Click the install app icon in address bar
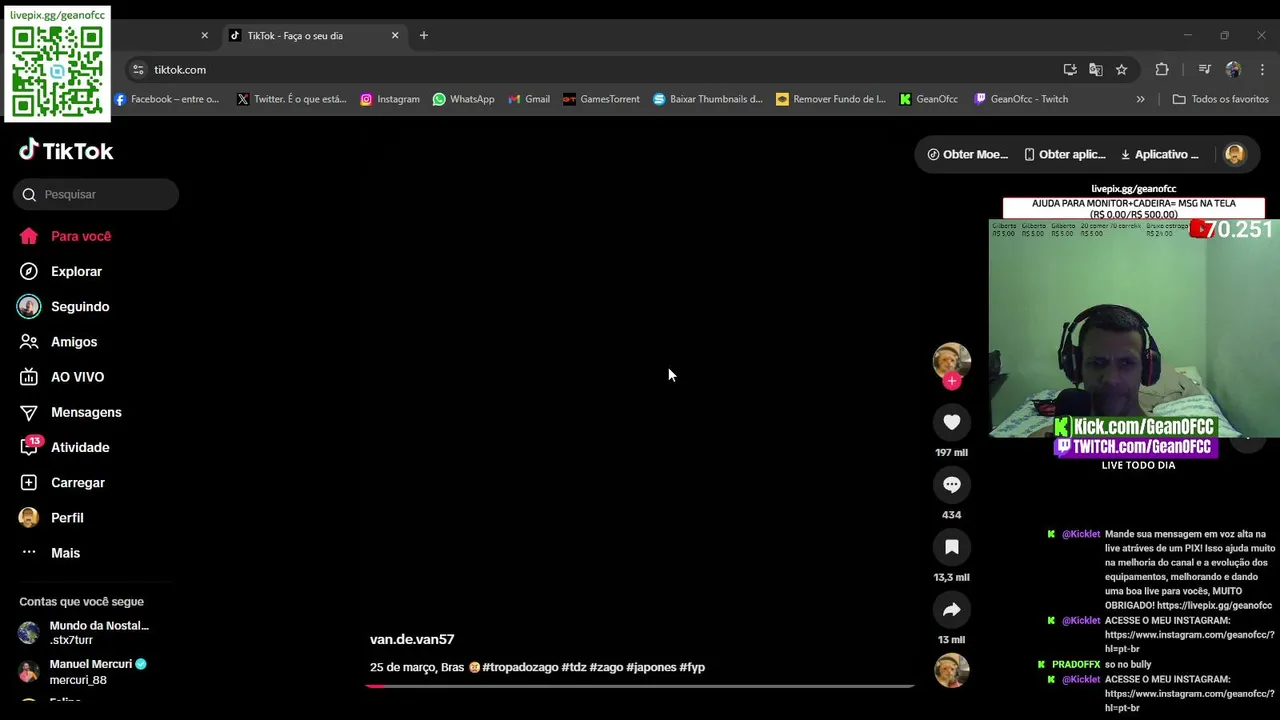This screenshot has height=720, width=1280. (1069, 69)
